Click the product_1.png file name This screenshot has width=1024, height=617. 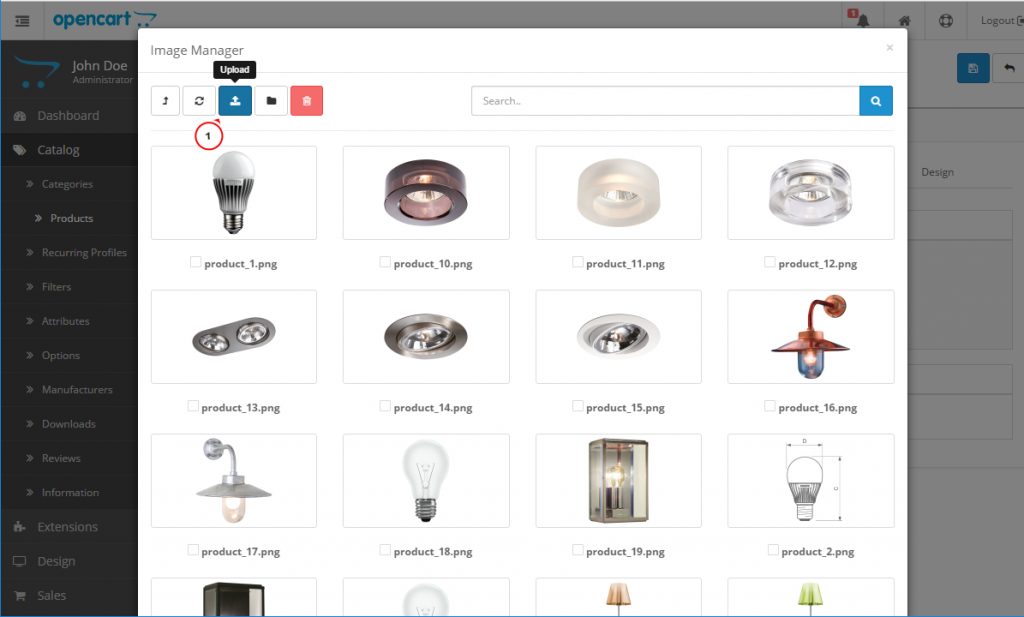[x=240, y=264]
